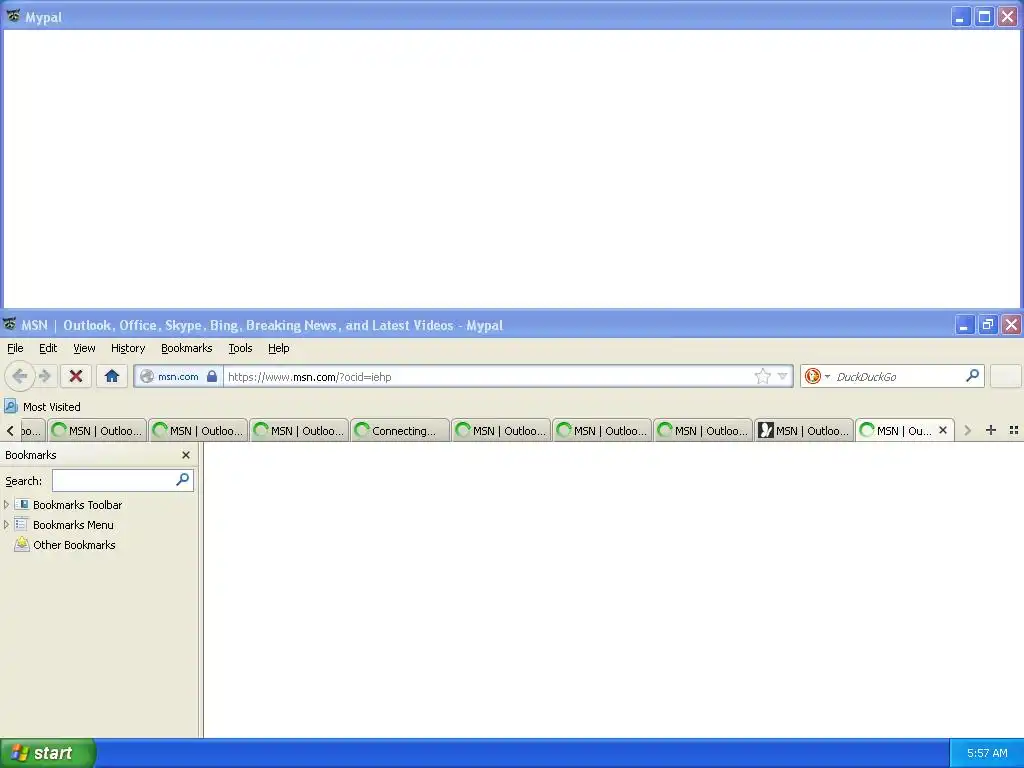The image size is (1024, 768).
Task: Open the History menu
Action: click(x=127, y=348)
